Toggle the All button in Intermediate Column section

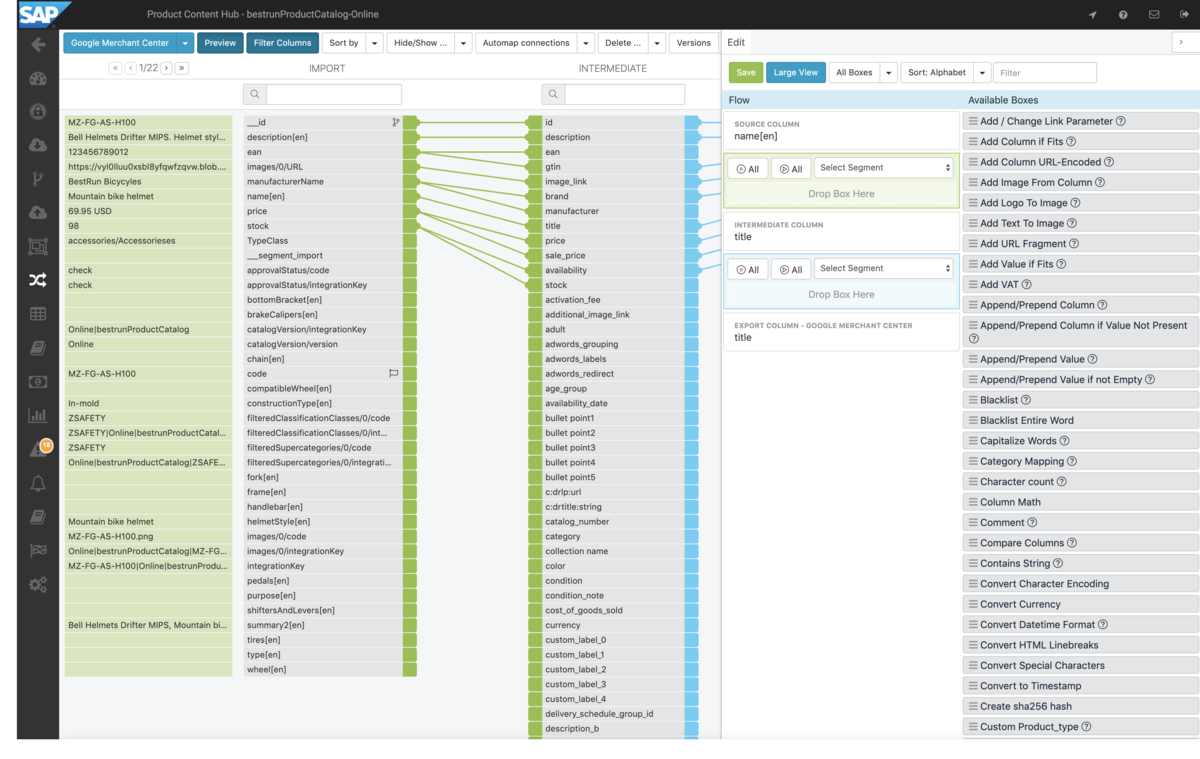(747, 269)
